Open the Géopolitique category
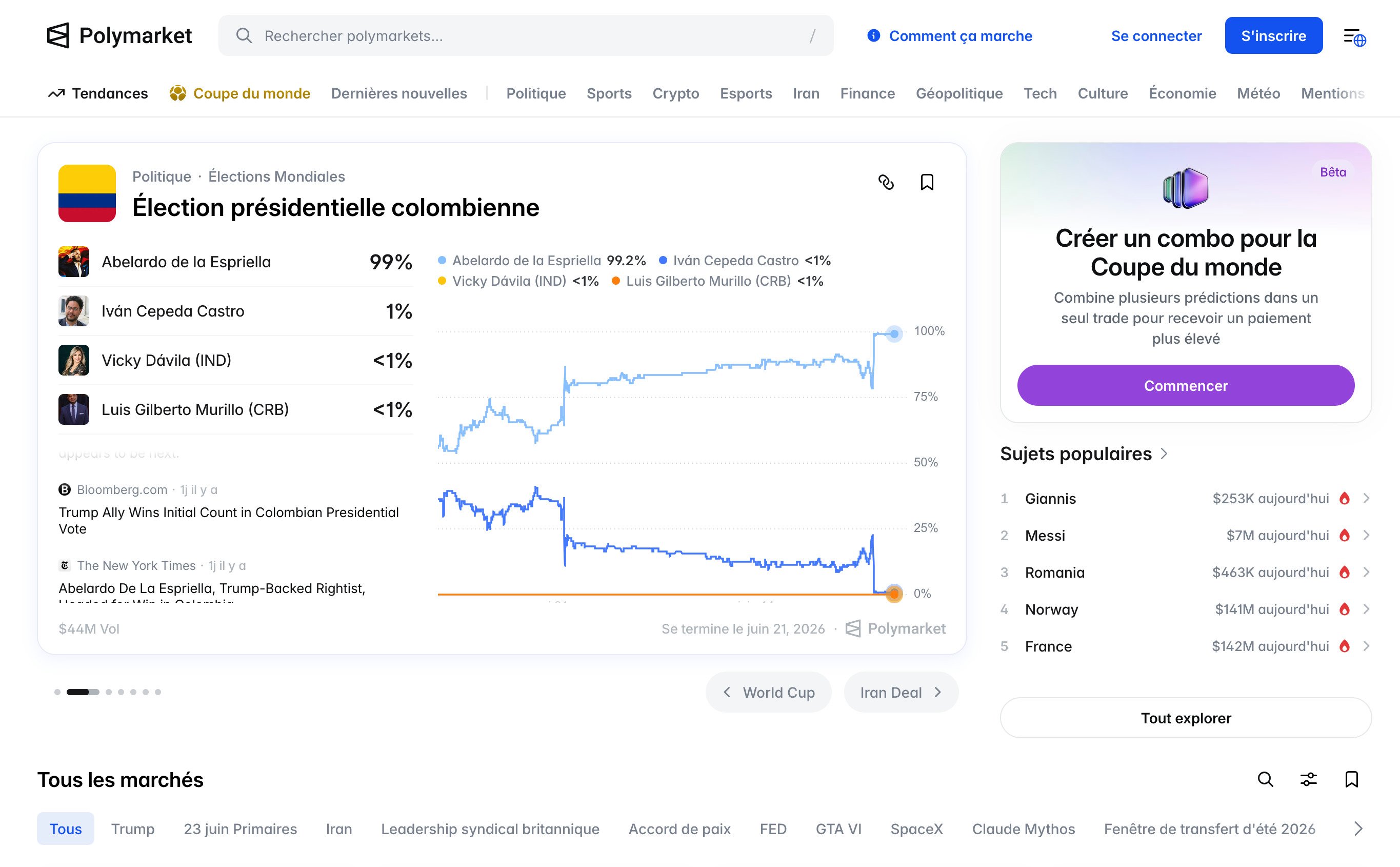1400x867 pixels. click(959, 93)
